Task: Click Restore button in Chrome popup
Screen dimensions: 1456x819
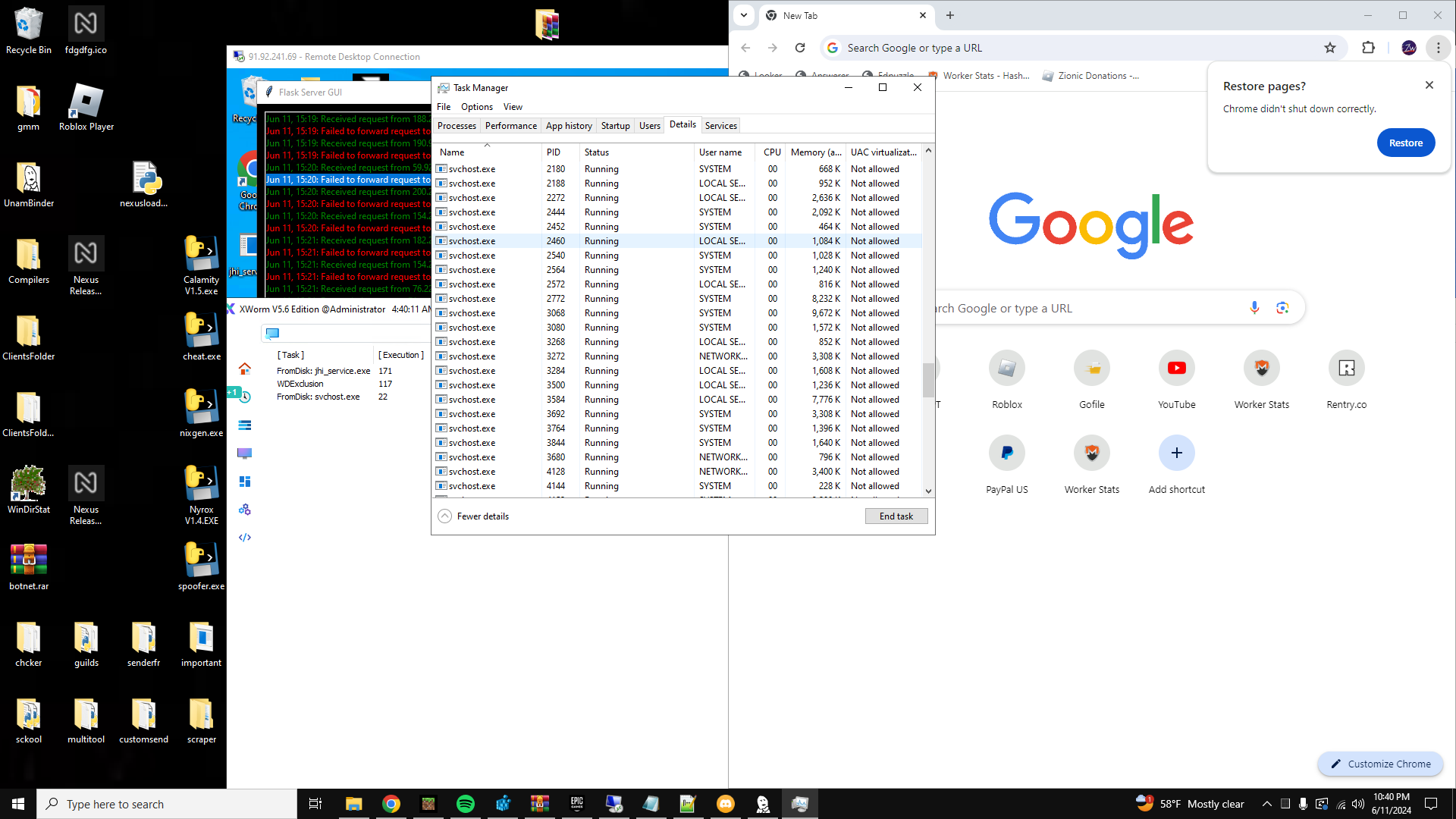Action: pyautogui.click(x=1405, y=143)
